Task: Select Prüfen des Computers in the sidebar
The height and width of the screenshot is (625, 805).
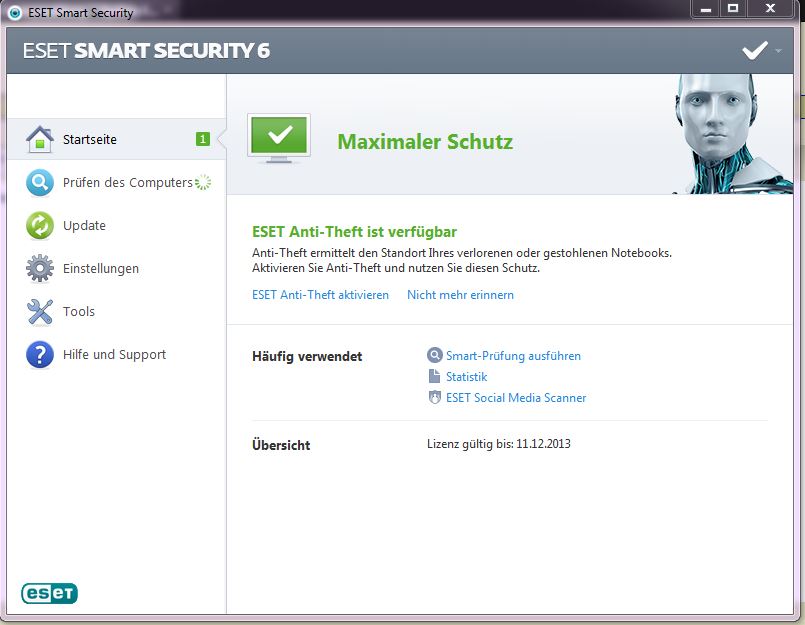Action: pos(127,183)
